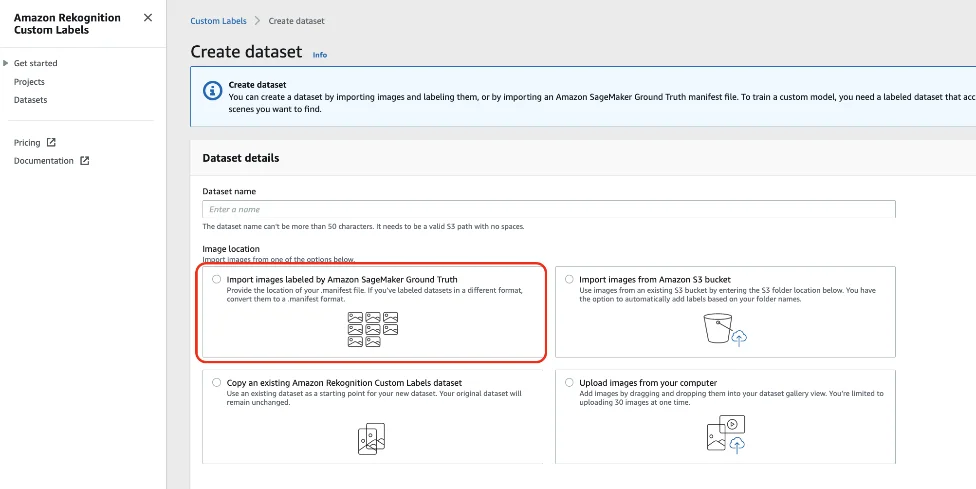
Task: Expand the Get started section arrow
Action: coord(6,64)
